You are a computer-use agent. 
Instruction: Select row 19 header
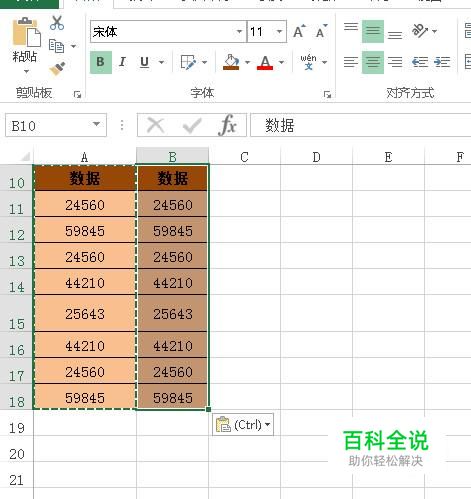click(x=16, y=423)
